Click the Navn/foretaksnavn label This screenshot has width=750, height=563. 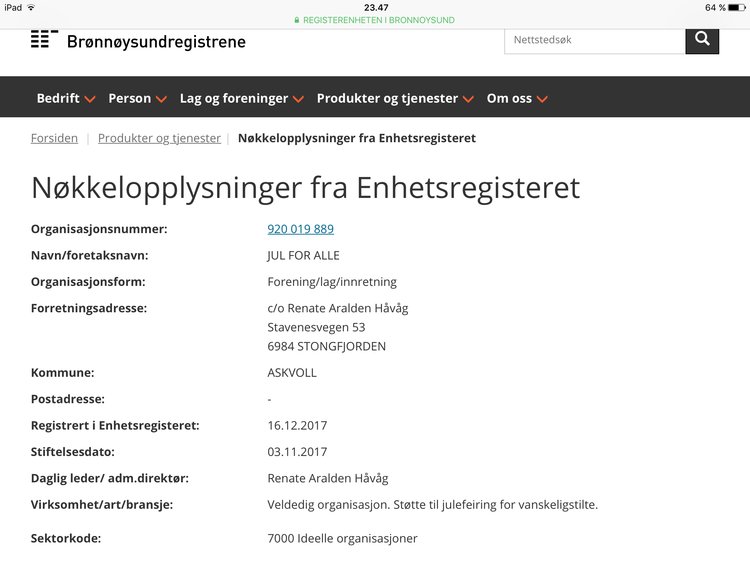point(89,255)
